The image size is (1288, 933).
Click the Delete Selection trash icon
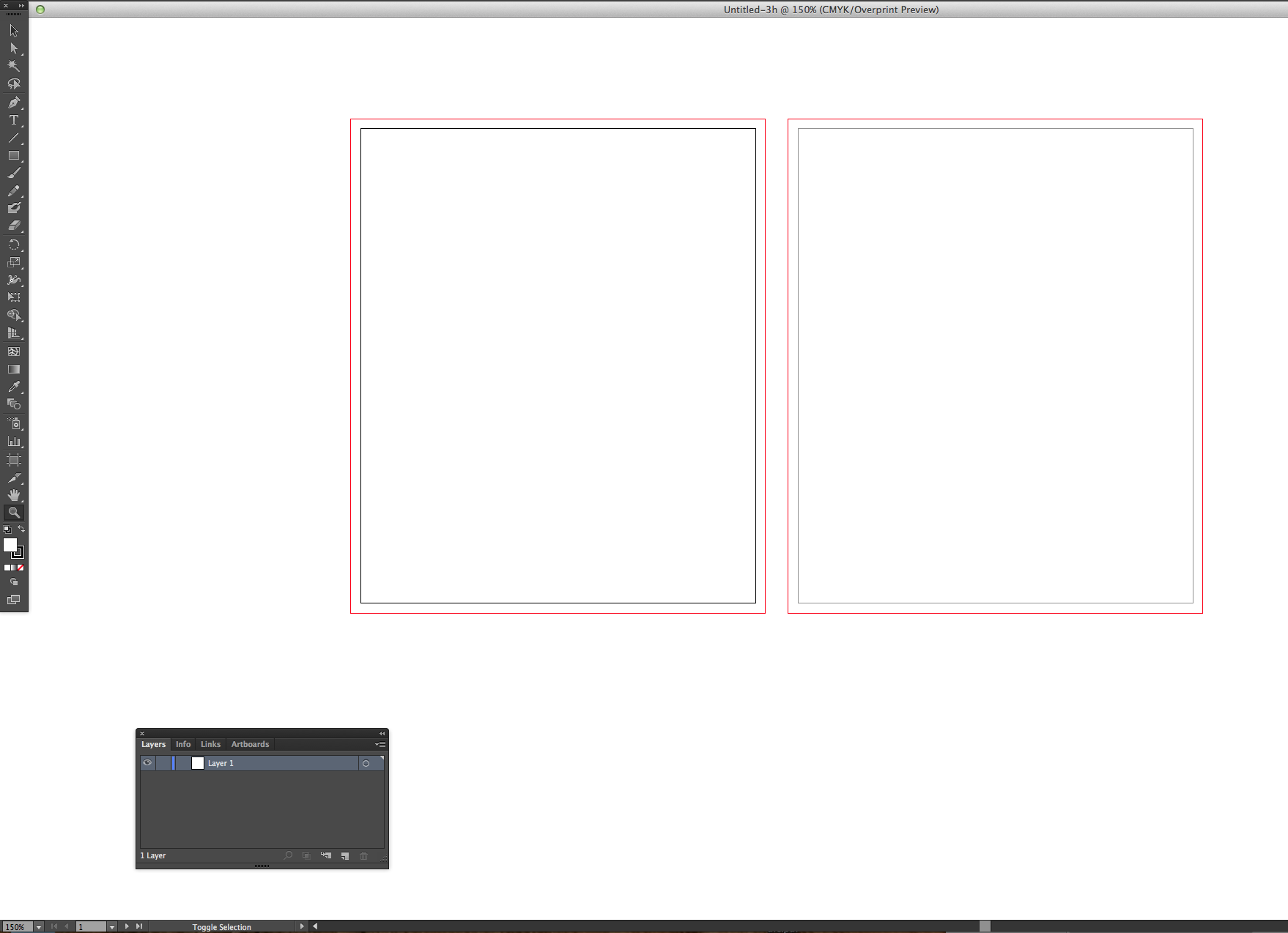(x=364, y=855)
